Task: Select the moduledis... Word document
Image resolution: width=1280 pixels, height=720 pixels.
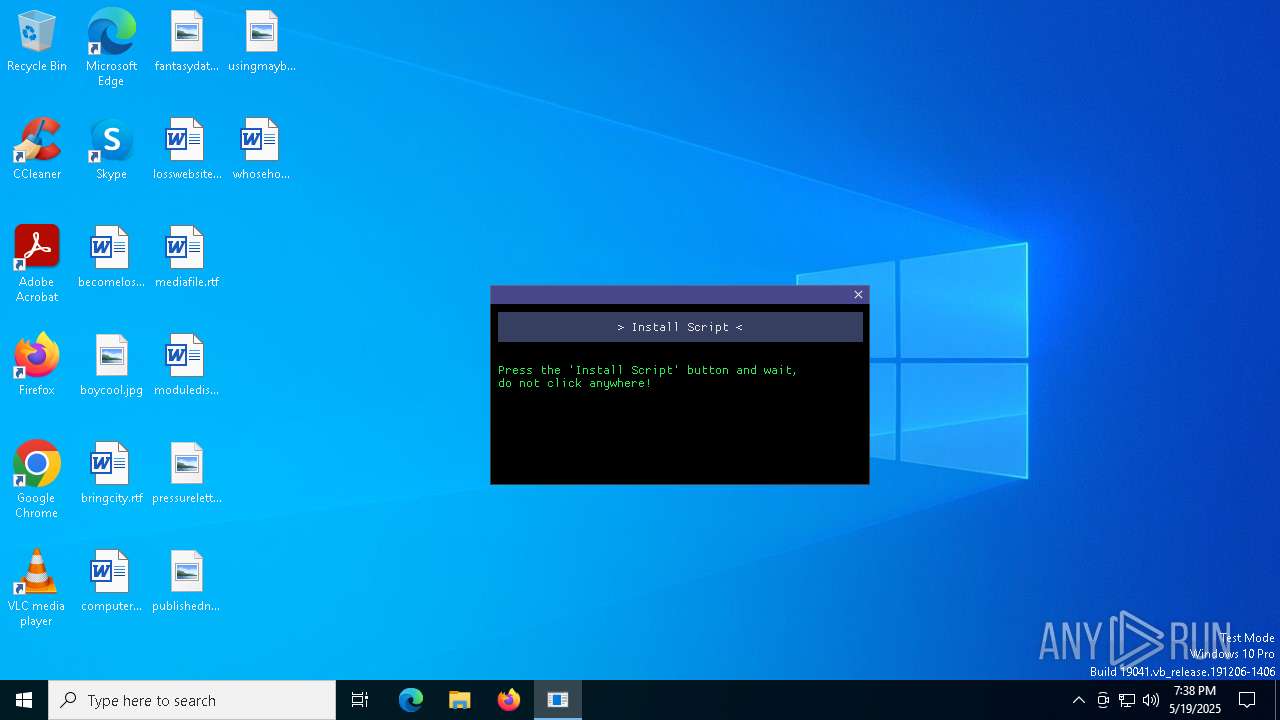Action: point(186,366)
